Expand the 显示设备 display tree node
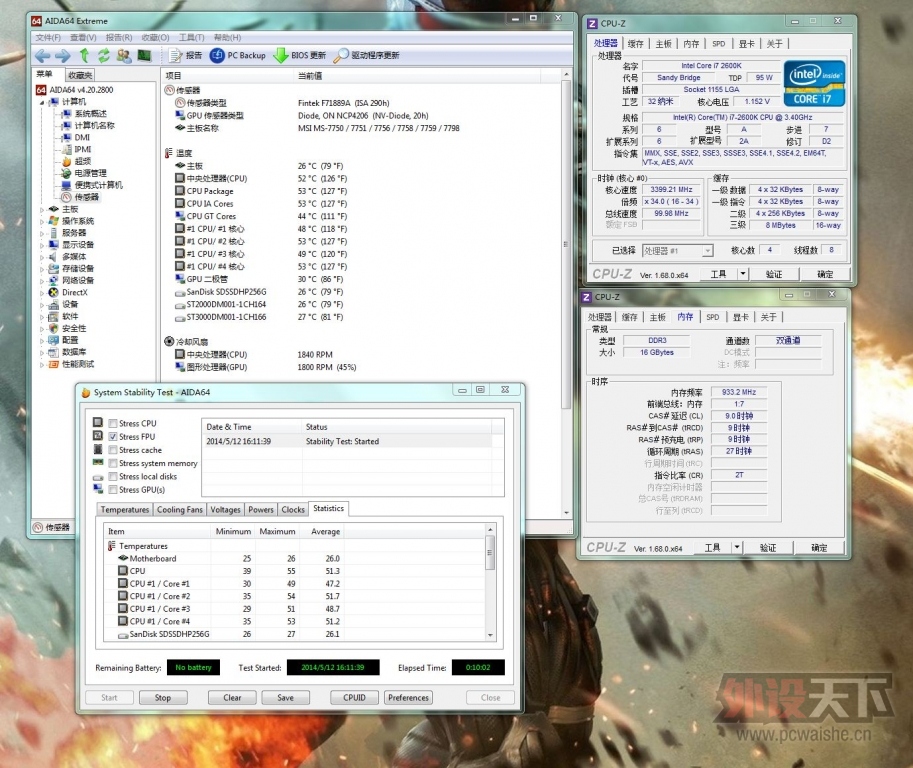913x768 pixels. tap(42, 245)
